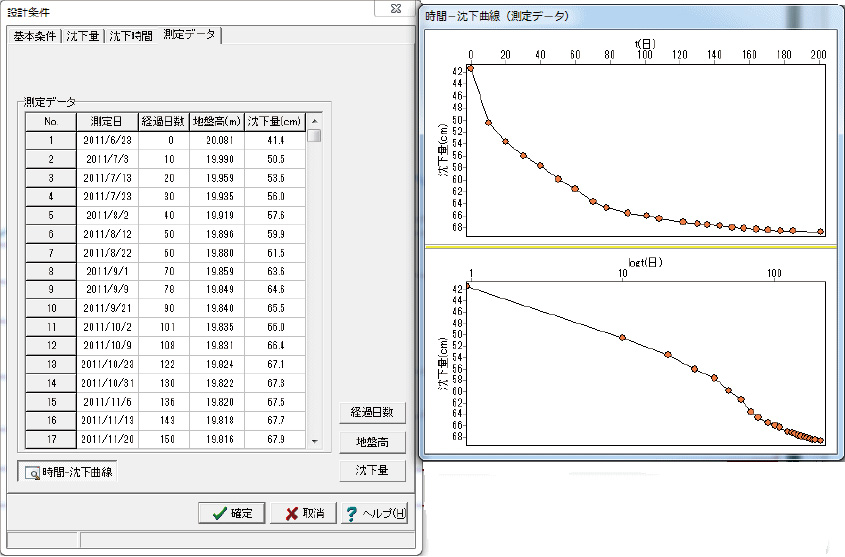This screenshot has height=557, width=845.
Task: Click the settlement cell 66.4
Action: point(275,345)
